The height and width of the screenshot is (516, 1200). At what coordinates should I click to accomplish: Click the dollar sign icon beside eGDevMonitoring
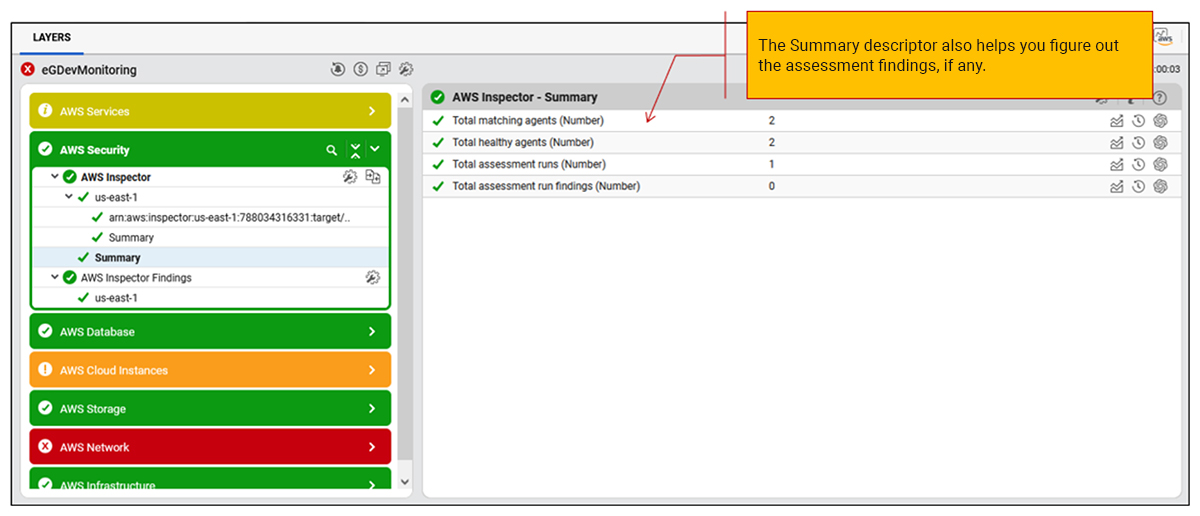pyautogui.click(x=361, y=70)
